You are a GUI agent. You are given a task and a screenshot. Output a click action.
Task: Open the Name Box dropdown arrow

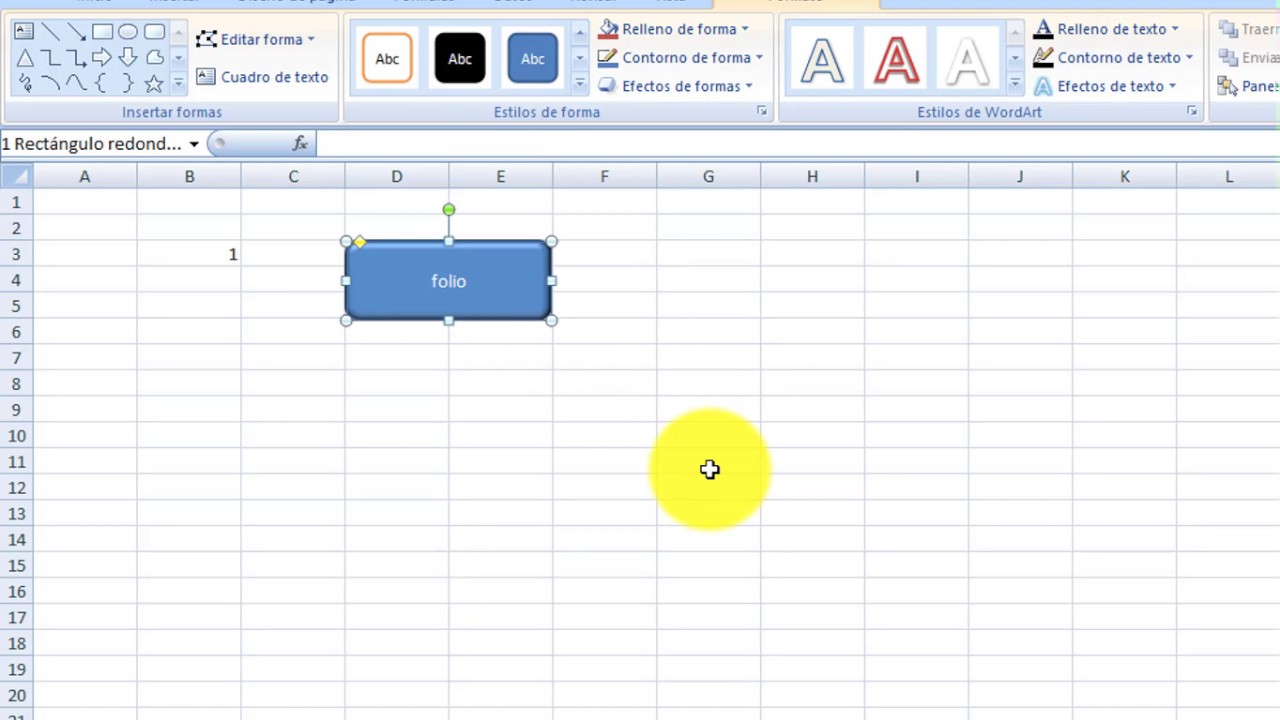pos(194,144)
